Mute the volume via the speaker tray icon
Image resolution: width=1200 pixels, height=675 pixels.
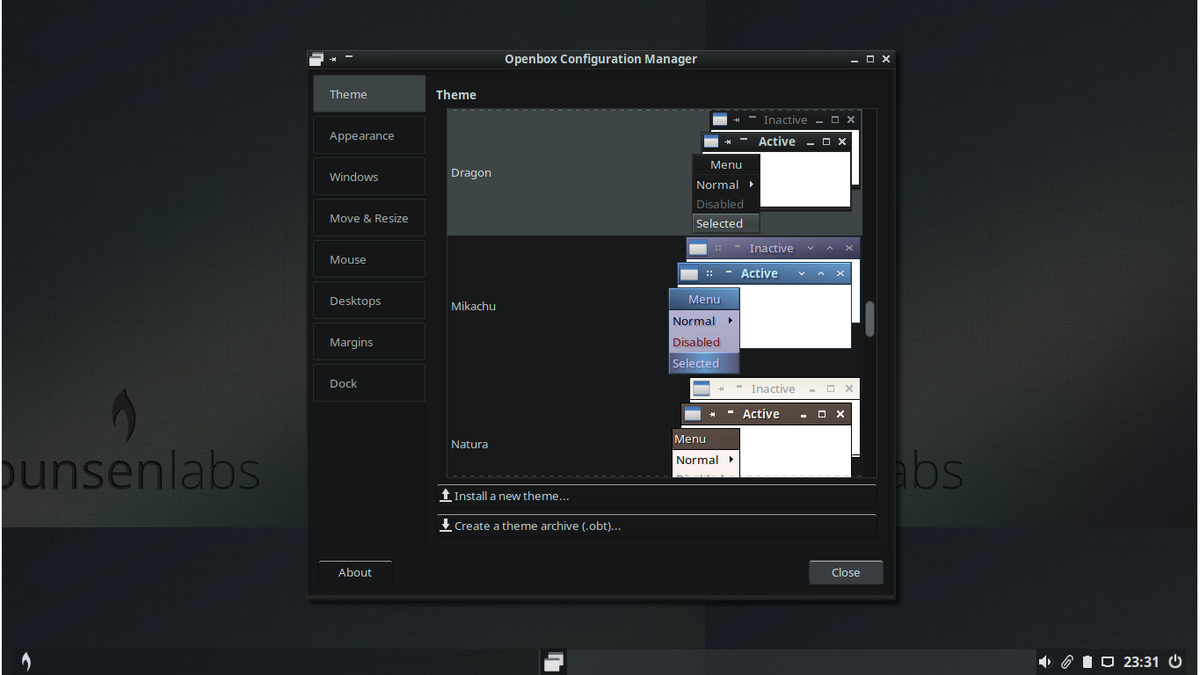(x=1045, y=661)
